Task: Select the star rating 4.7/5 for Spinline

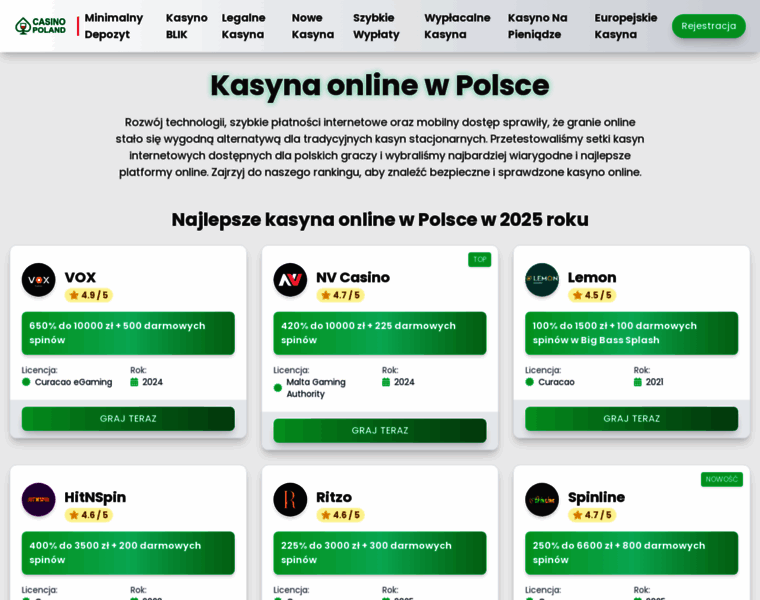Action: (x=592, y=515)
